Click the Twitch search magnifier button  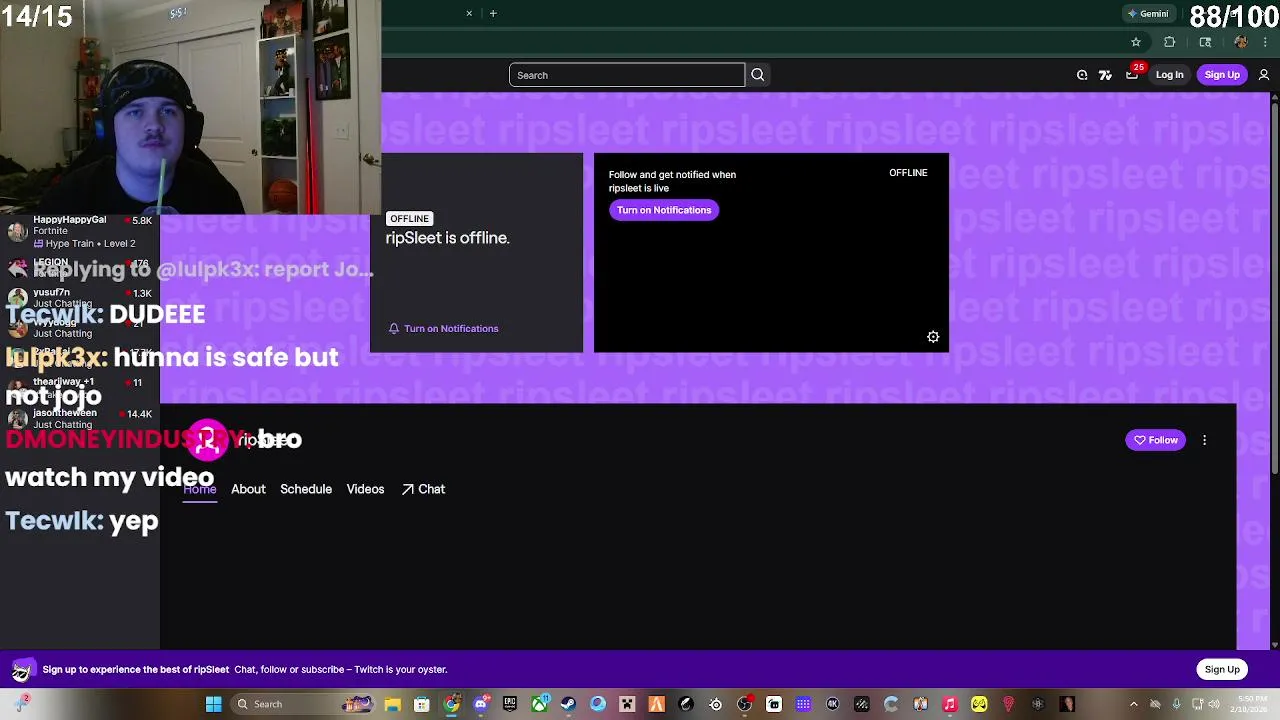pos(758,75)
